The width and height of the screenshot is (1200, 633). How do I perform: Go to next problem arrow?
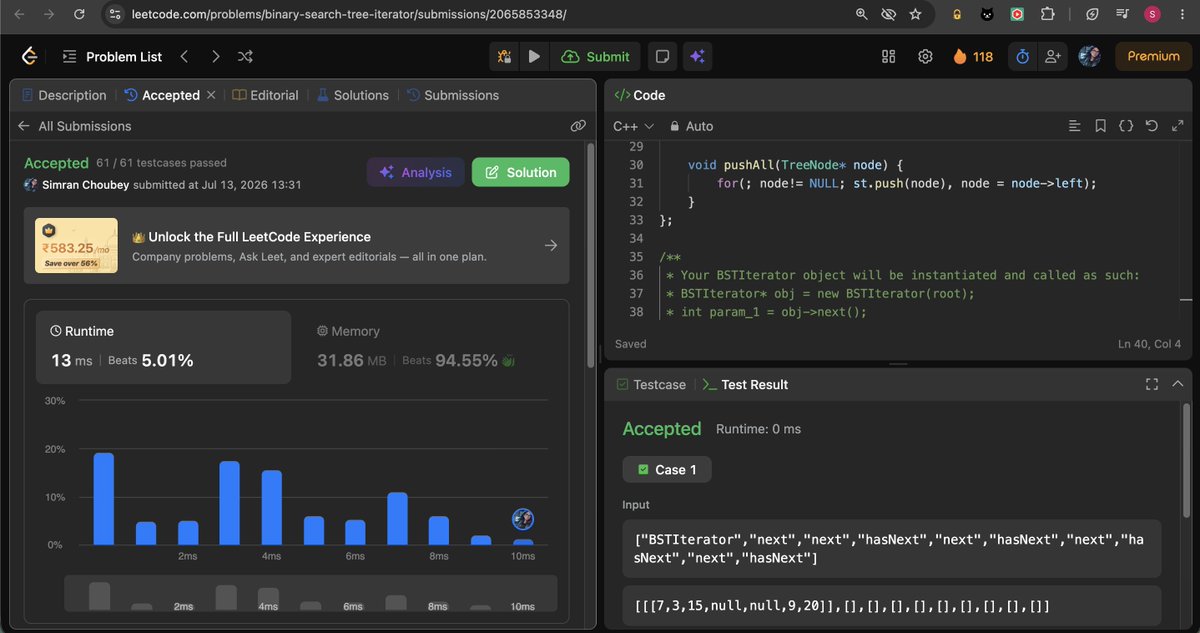215,57
